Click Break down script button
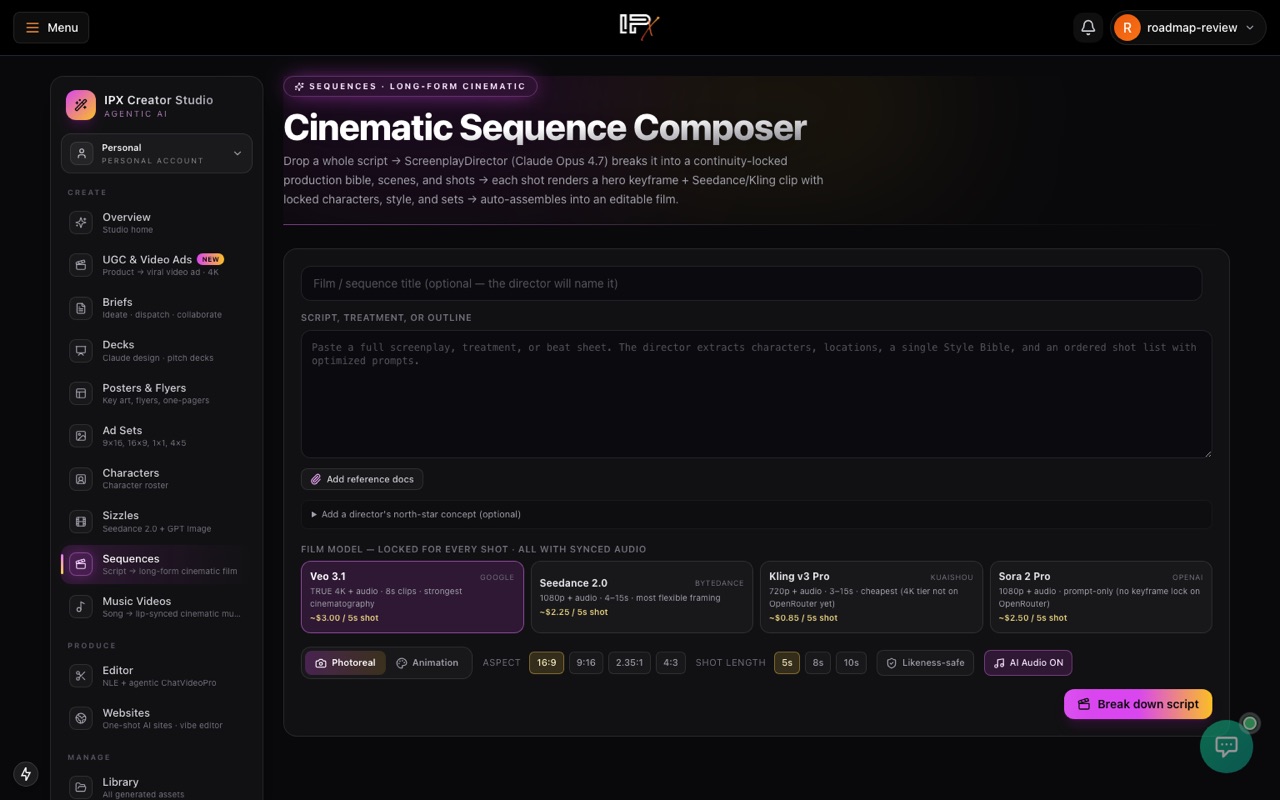Viewport: 1280px width, 800px height. pos(1138,704)
